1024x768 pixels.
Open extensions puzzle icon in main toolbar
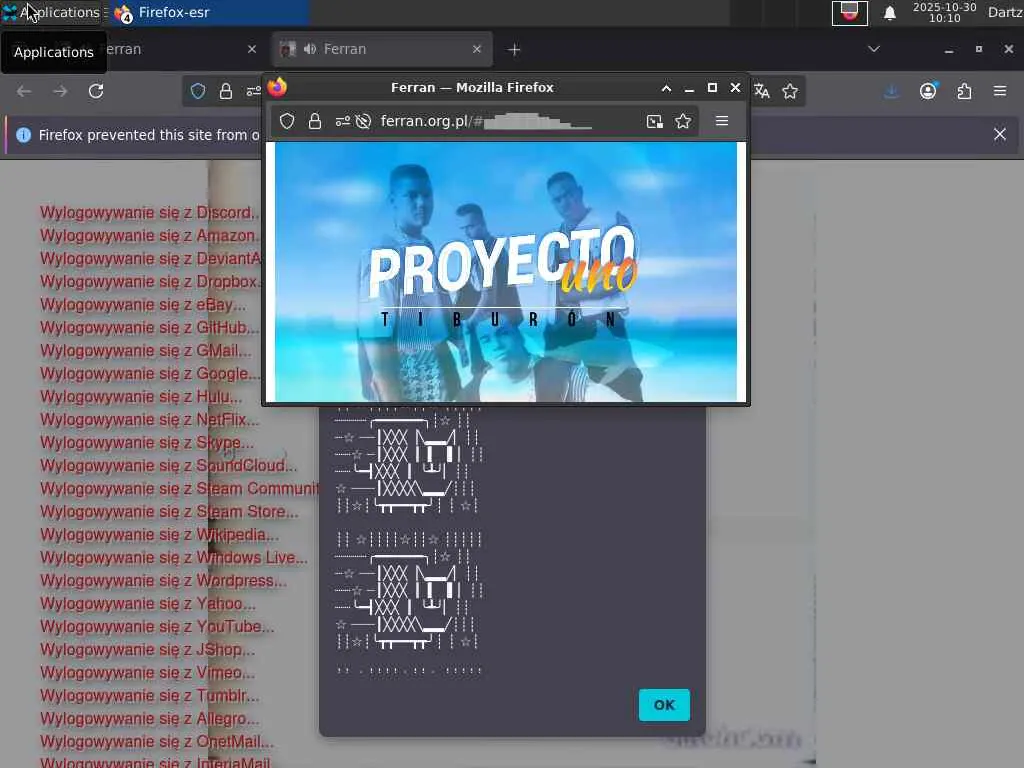pyautogui.click(x=964, y=91)
